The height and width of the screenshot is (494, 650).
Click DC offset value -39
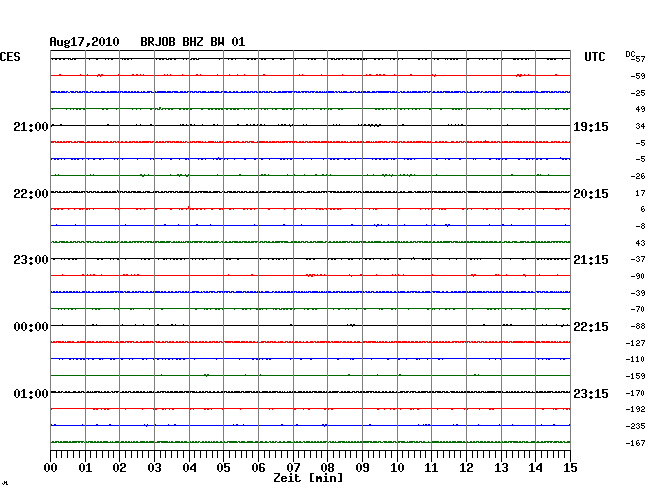[x=638, y=293]
